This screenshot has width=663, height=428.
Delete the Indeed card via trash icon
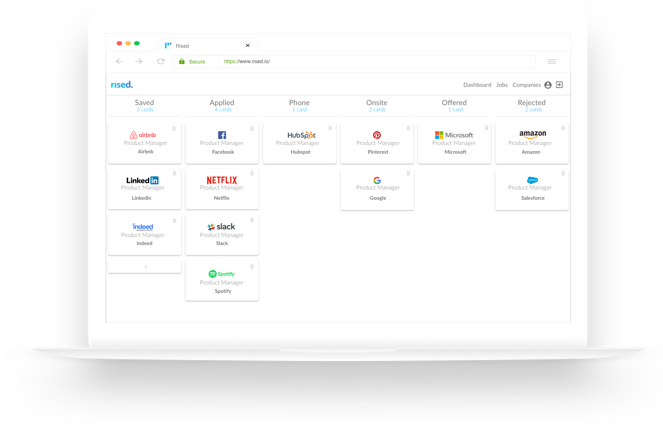click(x=174, y=220)
